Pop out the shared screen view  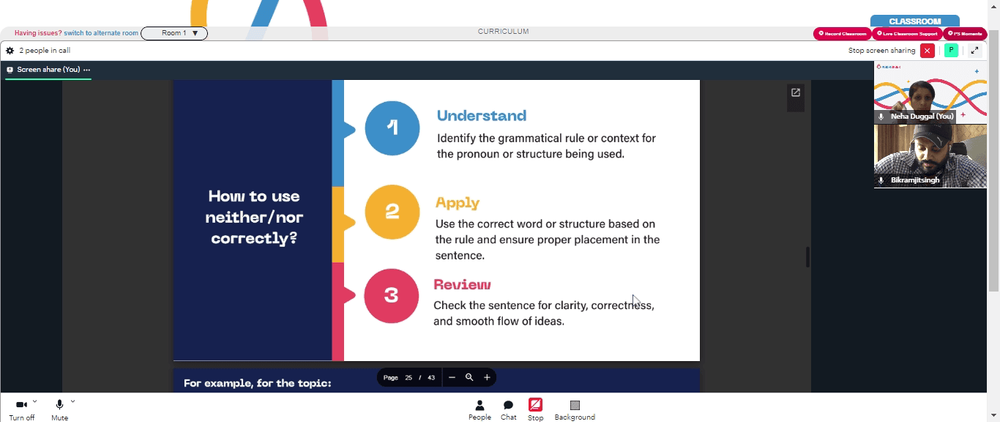pyautogui.click(x=795, y=92)
